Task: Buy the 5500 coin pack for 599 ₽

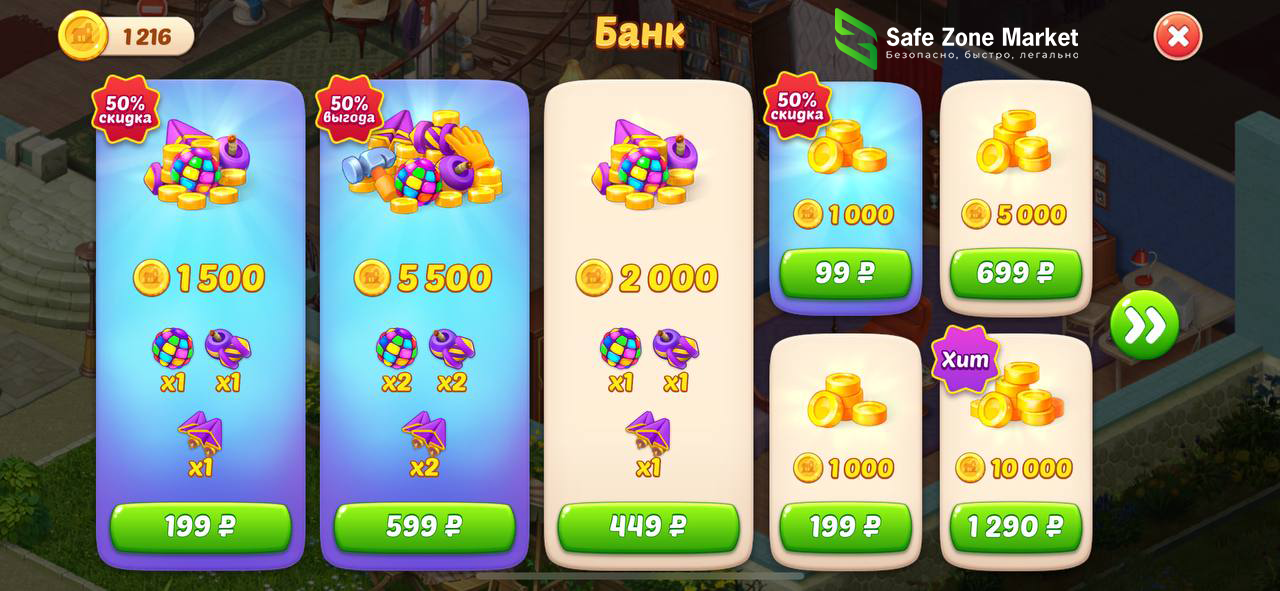Action: tap(424, 527)
